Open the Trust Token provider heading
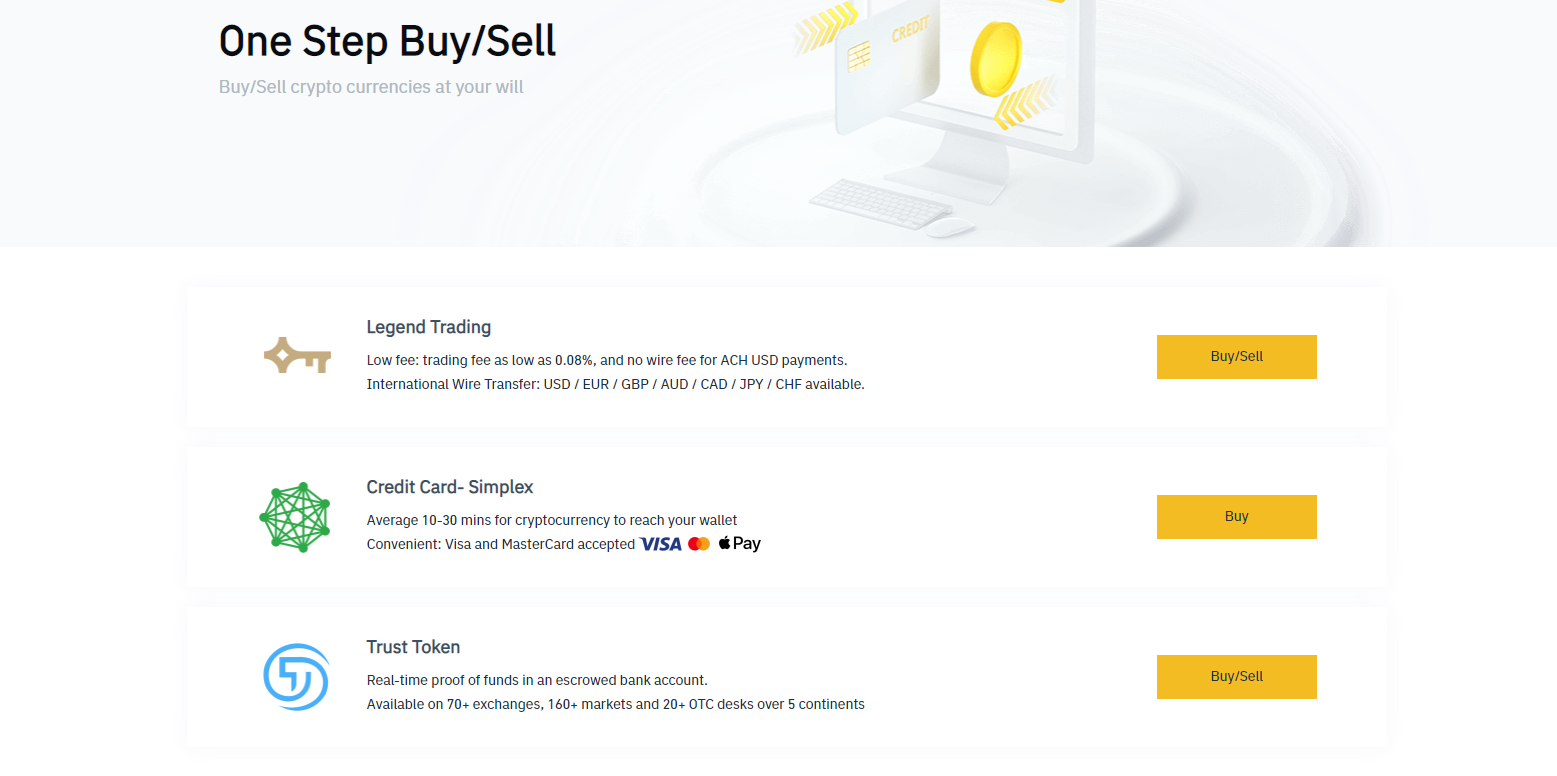 (x=413, y=647)
